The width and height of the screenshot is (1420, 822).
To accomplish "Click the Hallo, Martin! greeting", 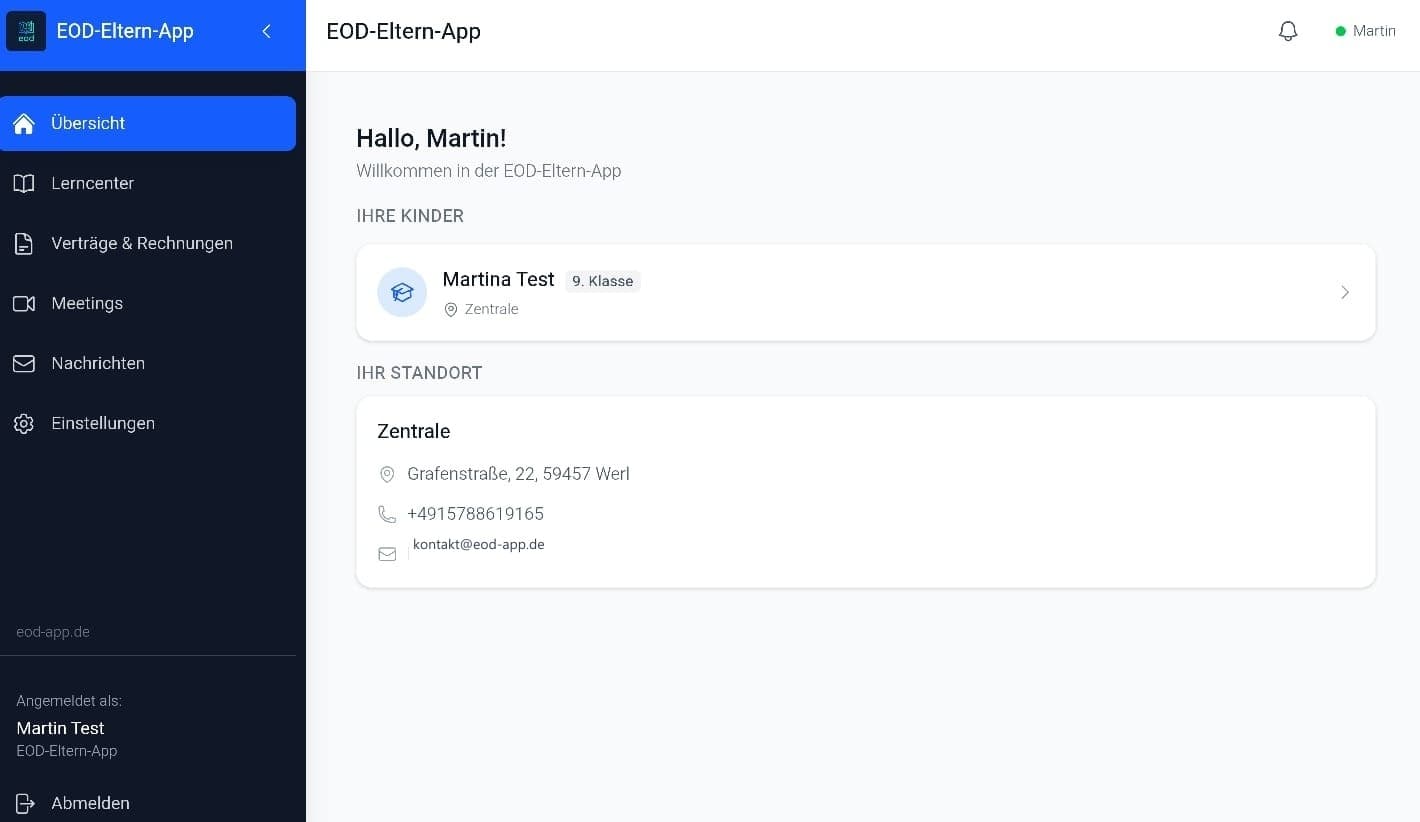I will click(431, 138).
